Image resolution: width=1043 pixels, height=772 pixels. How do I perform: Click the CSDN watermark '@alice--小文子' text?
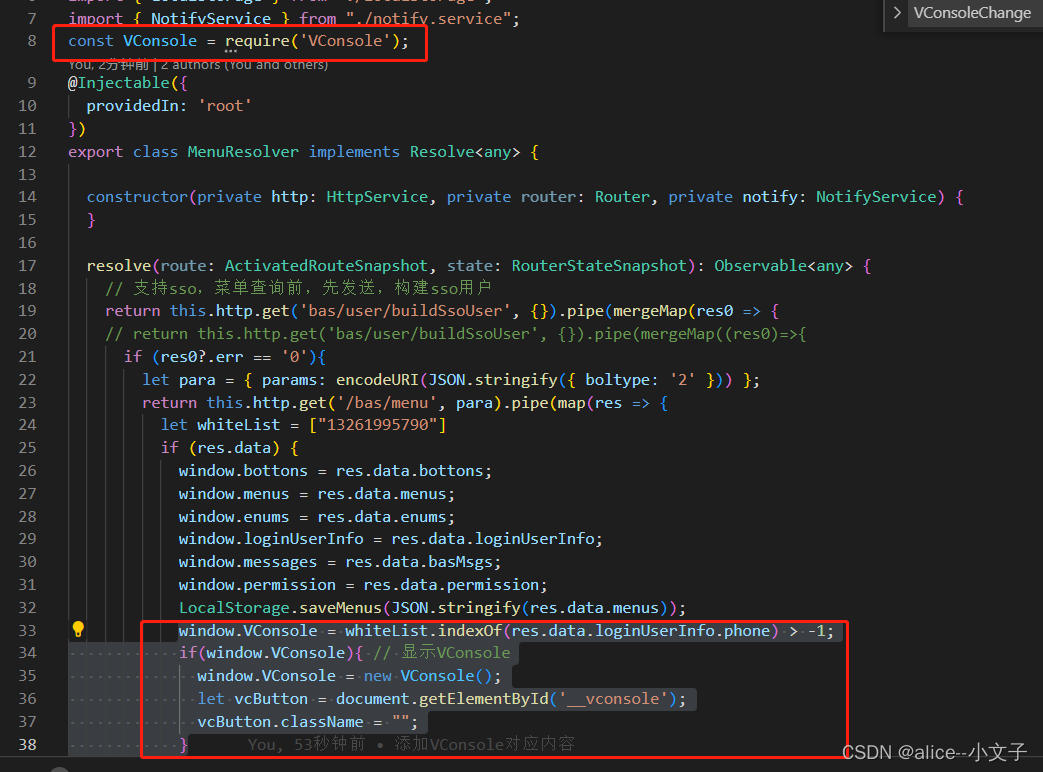(x=935, y=752)
